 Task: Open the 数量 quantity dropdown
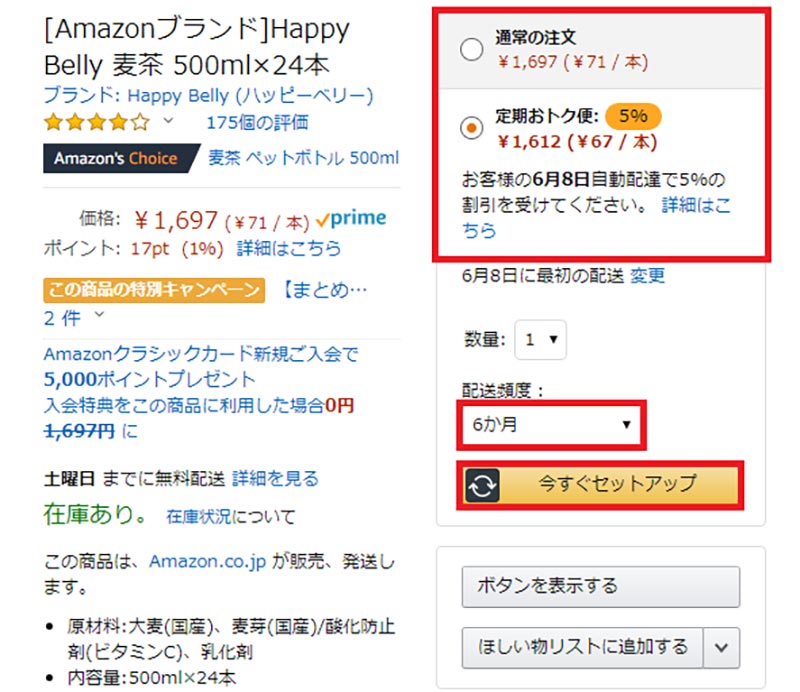(541, 340)
